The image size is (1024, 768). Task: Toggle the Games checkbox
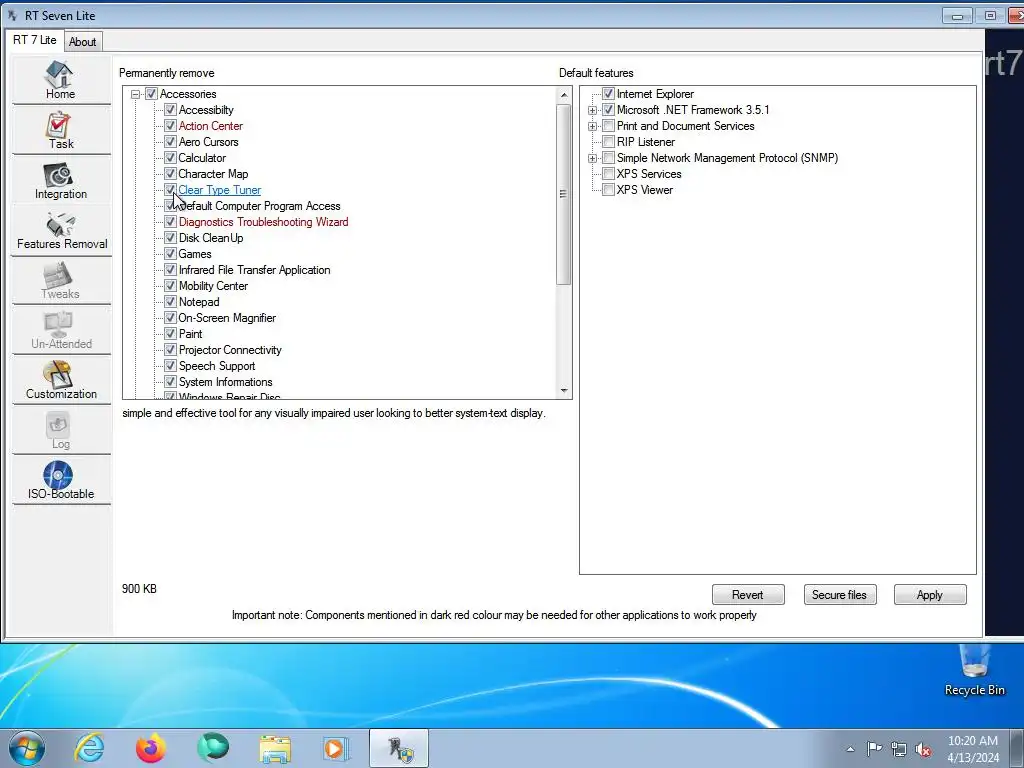[170, 254]
